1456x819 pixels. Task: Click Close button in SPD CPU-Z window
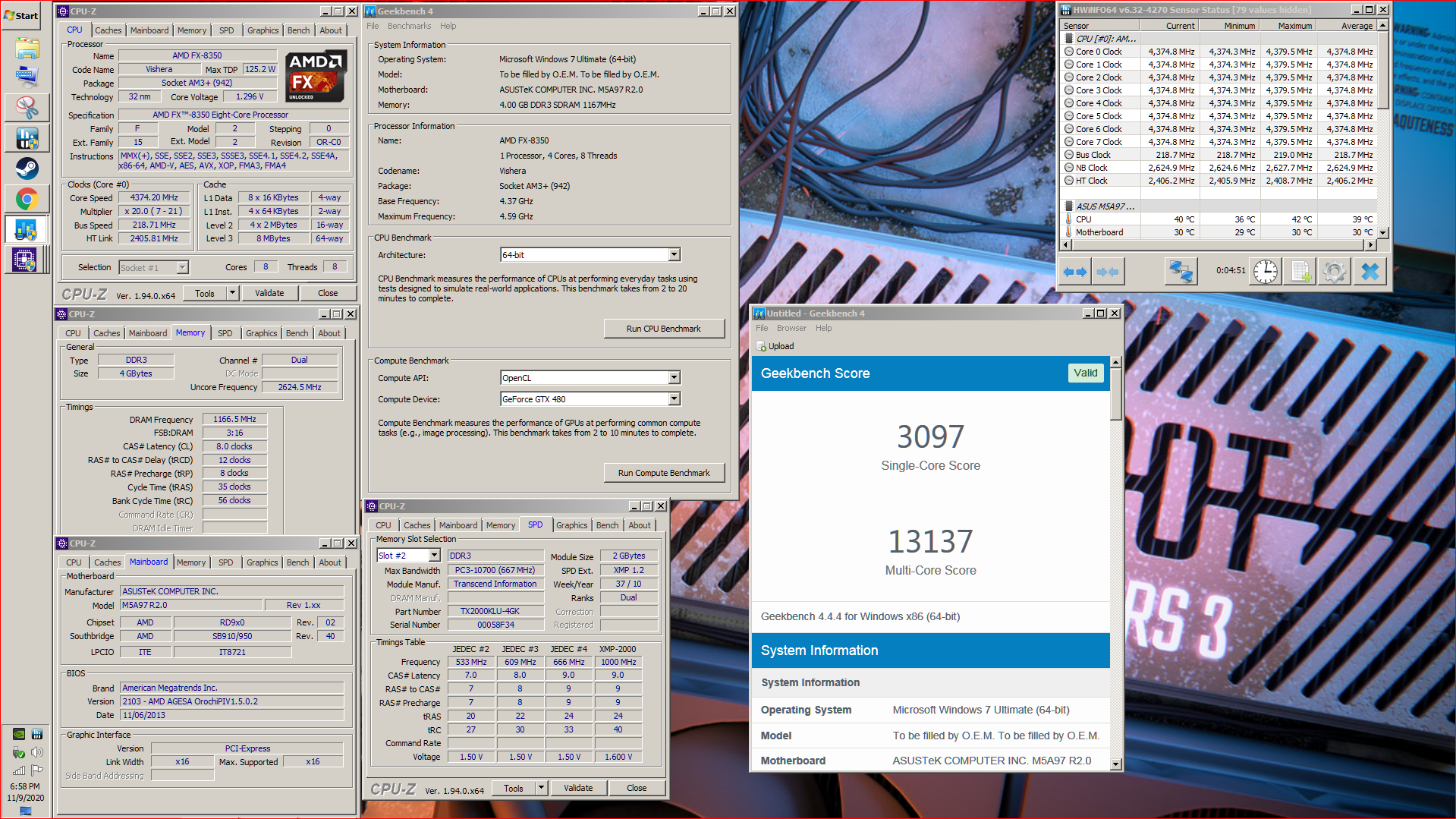pyautogui.click(x=637, y=788)
